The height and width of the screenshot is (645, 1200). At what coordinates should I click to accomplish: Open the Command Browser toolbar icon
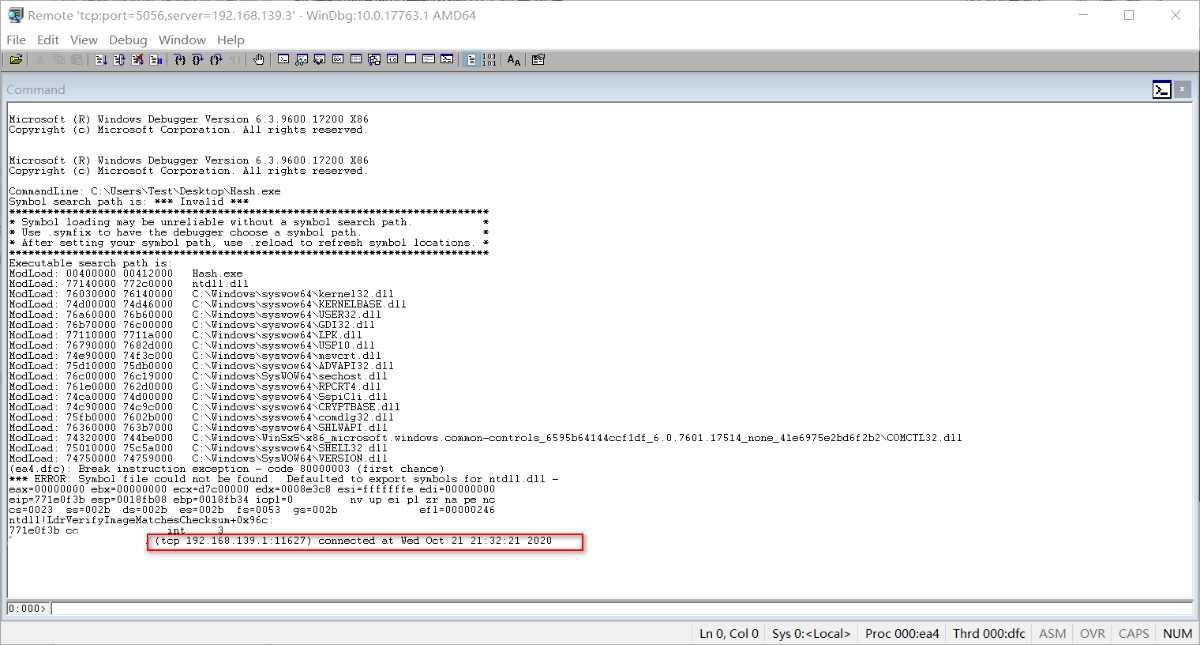(446, 60)
